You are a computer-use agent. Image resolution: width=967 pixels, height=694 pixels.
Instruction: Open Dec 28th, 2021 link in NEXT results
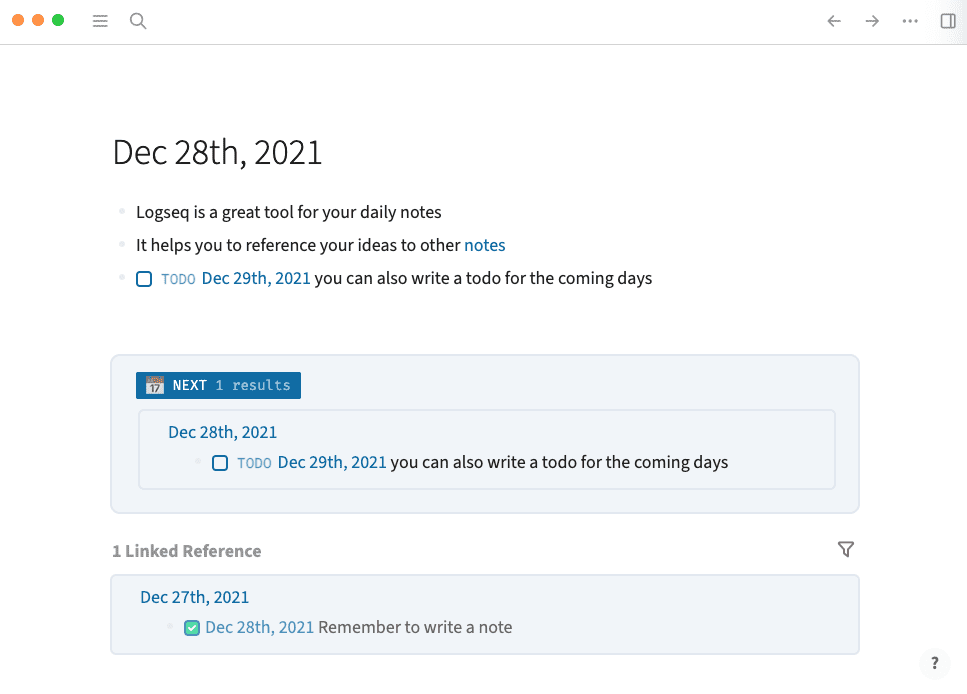point(222,432)
